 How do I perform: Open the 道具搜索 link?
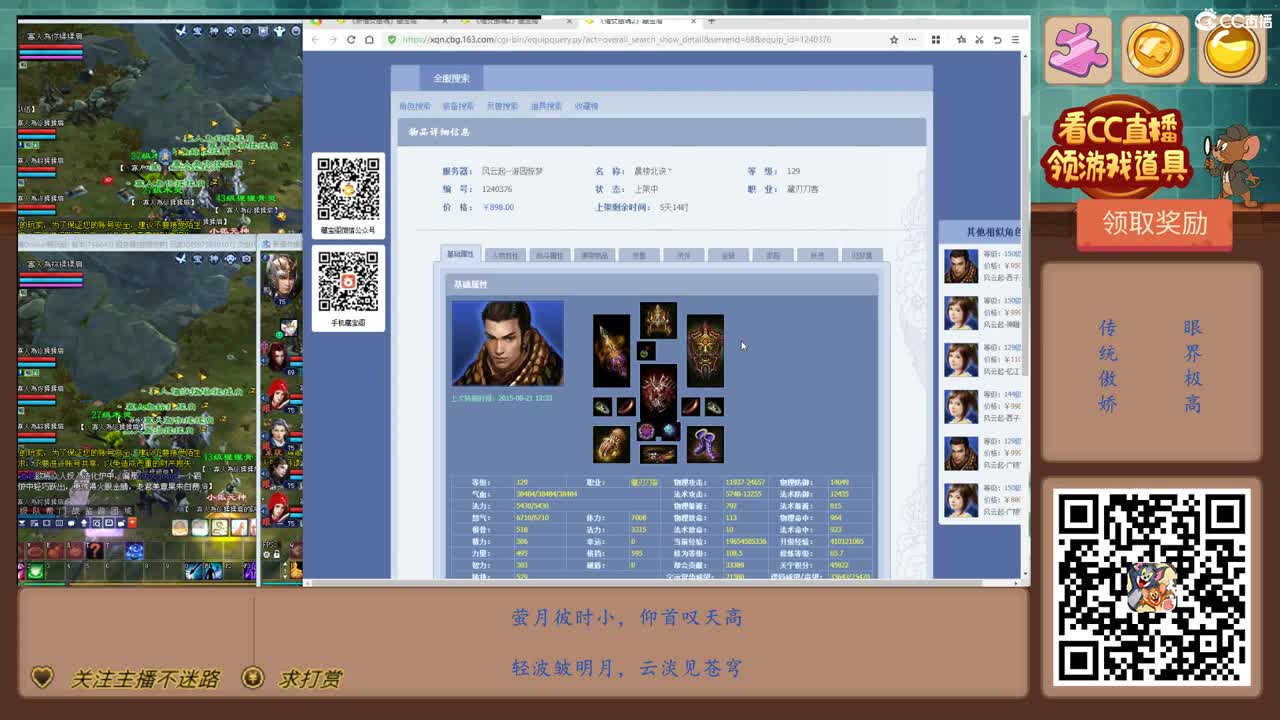[546, 106]
